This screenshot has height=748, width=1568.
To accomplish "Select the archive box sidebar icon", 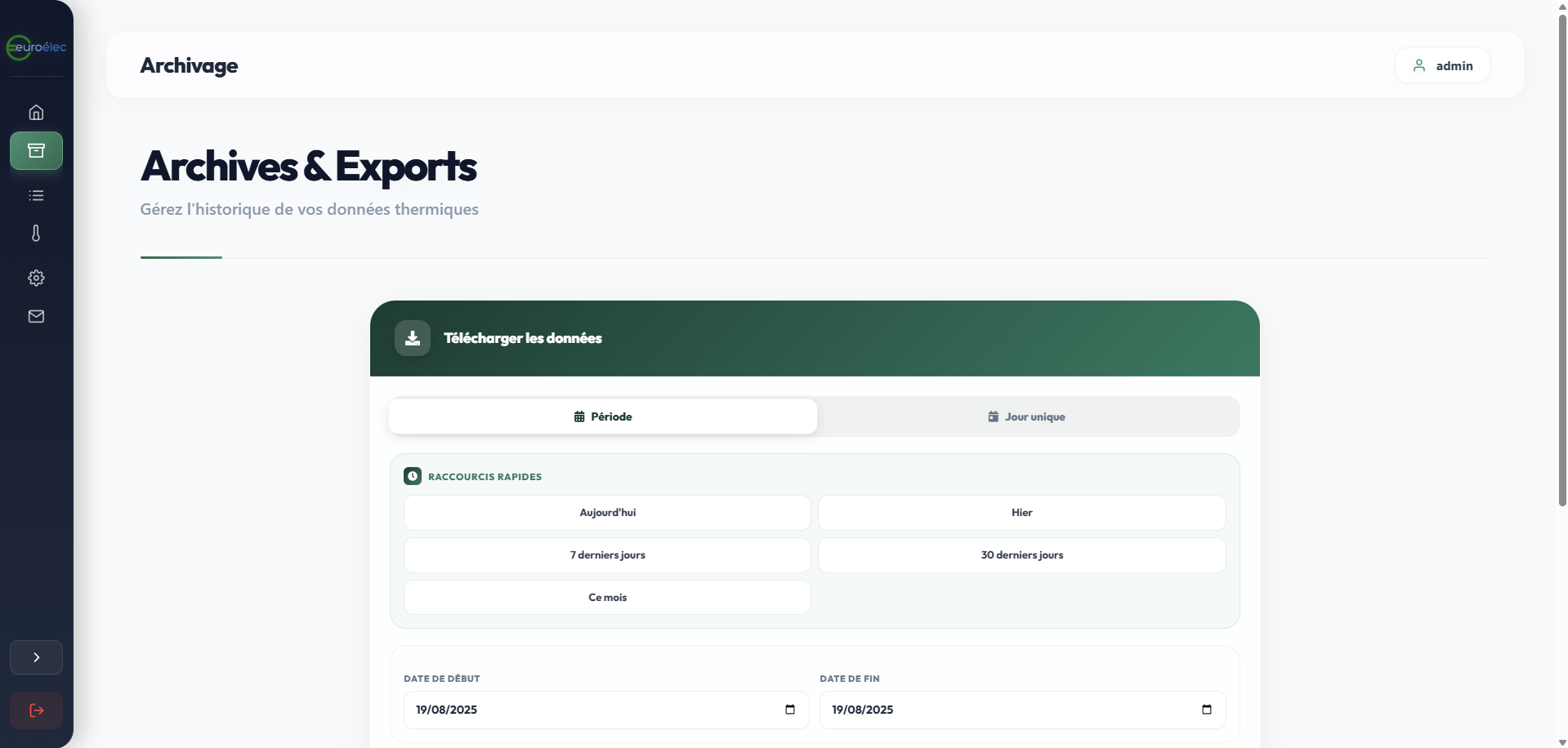I will click(36, 150).
